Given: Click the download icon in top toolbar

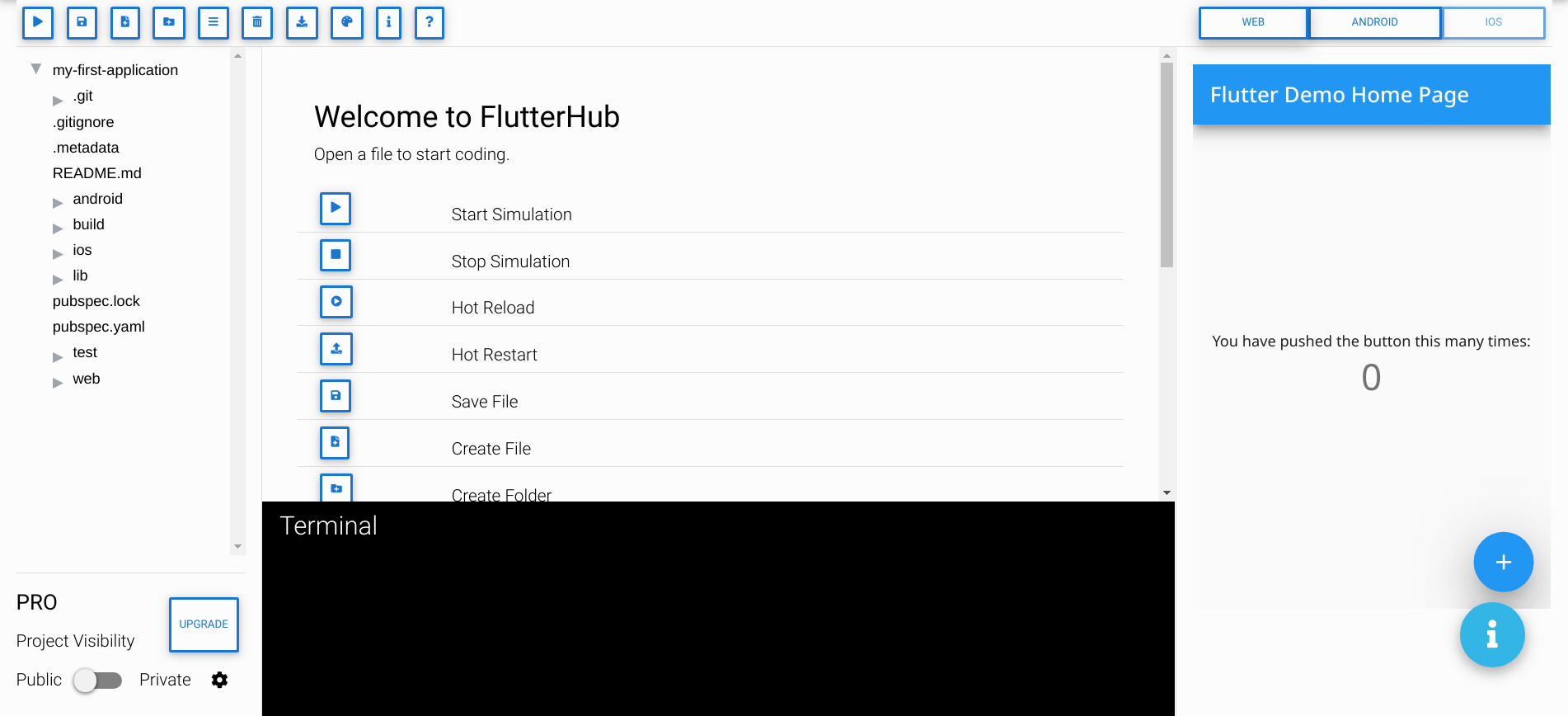Looking at the screenshot, I should click(302, 22).
